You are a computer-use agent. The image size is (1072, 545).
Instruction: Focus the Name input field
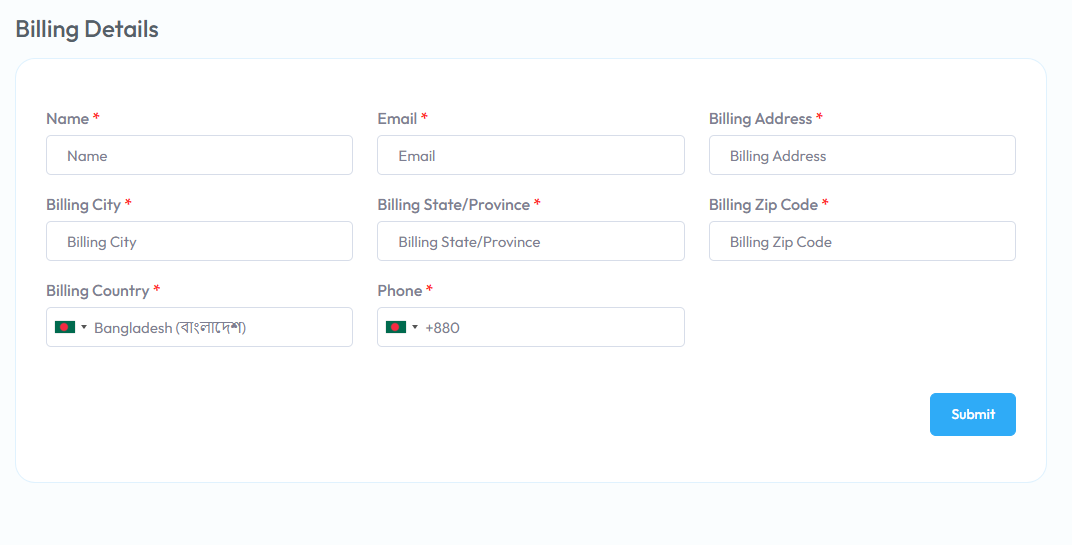tap(200, 155)
